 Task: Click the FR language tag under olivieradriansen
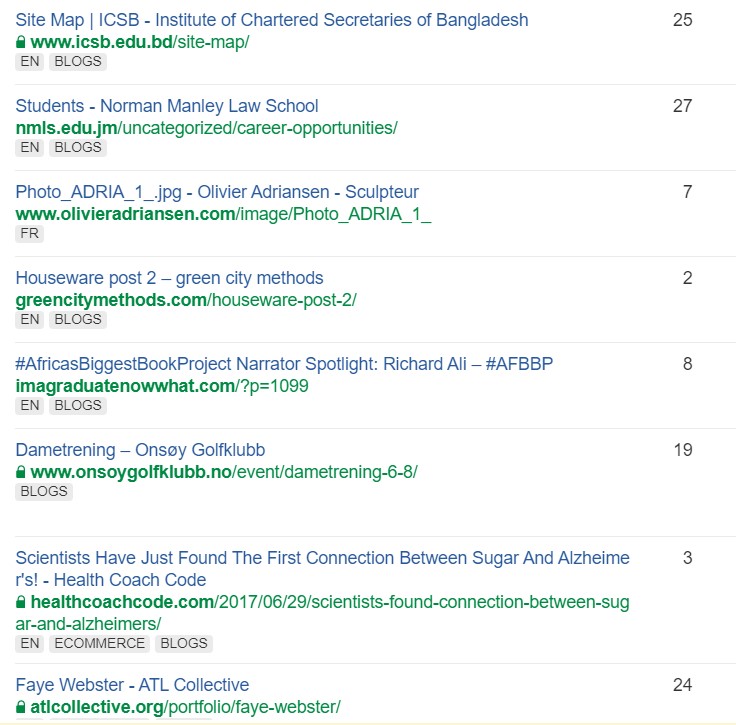30,233
